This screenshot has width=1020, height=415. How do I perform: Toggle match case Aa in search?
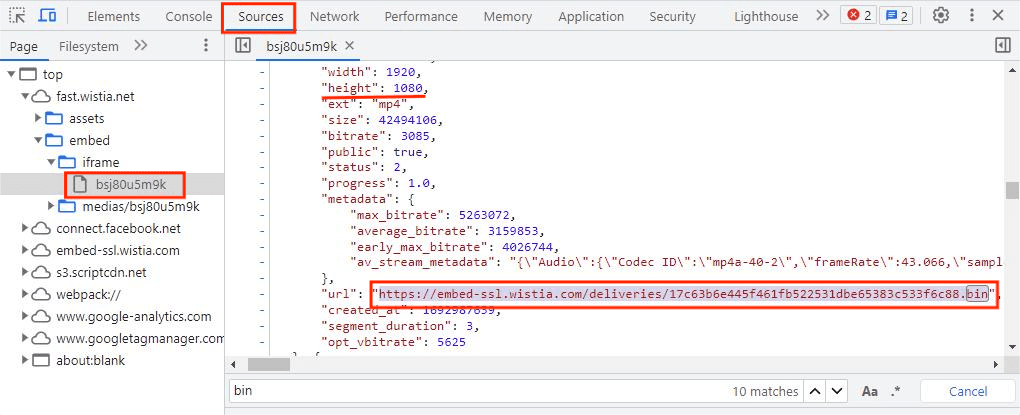(870, 391)
